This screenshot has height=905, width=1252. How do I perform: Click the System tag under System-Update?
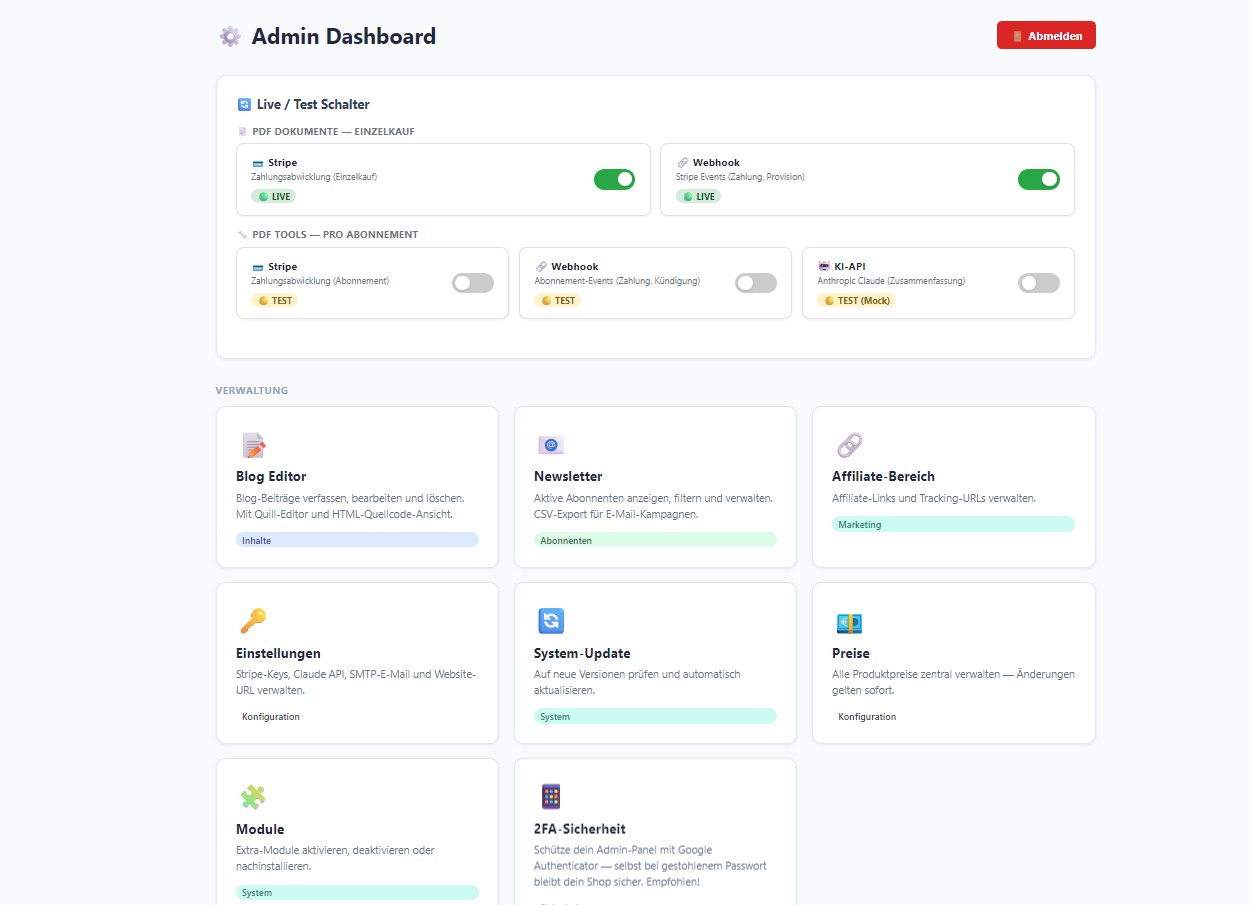tap(655, 716)
